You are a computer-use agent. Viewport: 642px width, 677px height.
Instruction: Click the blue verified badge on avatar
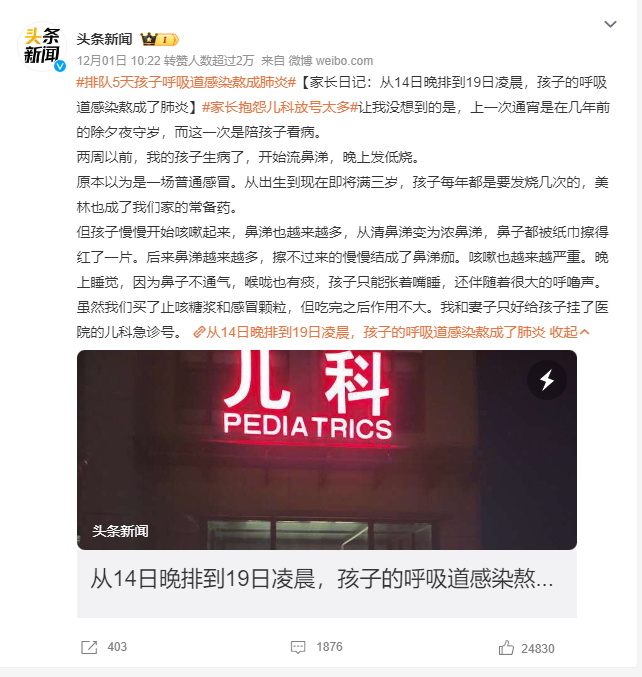click(60, 66)
